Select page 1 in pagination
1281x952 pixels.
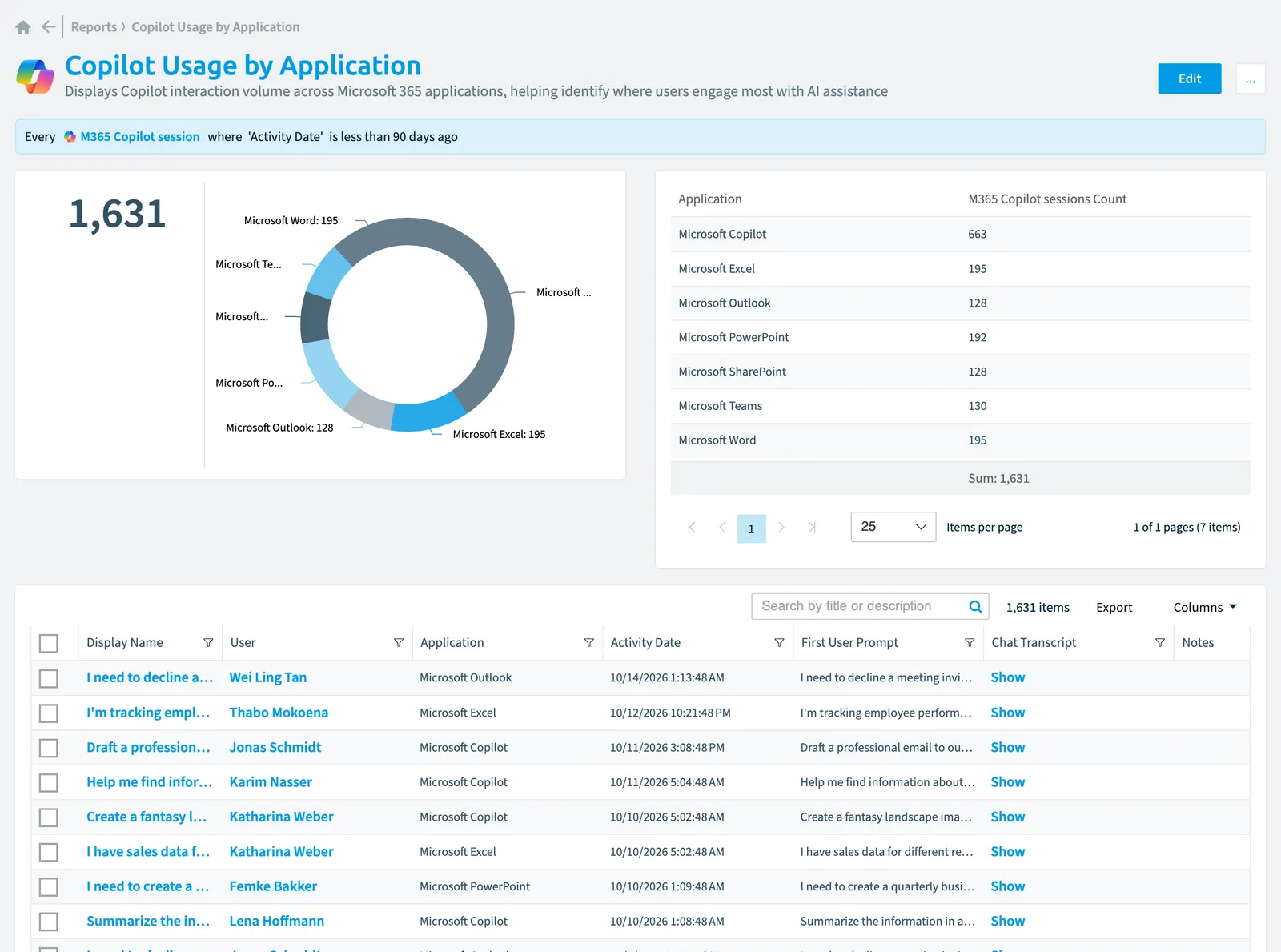point(751,528)
